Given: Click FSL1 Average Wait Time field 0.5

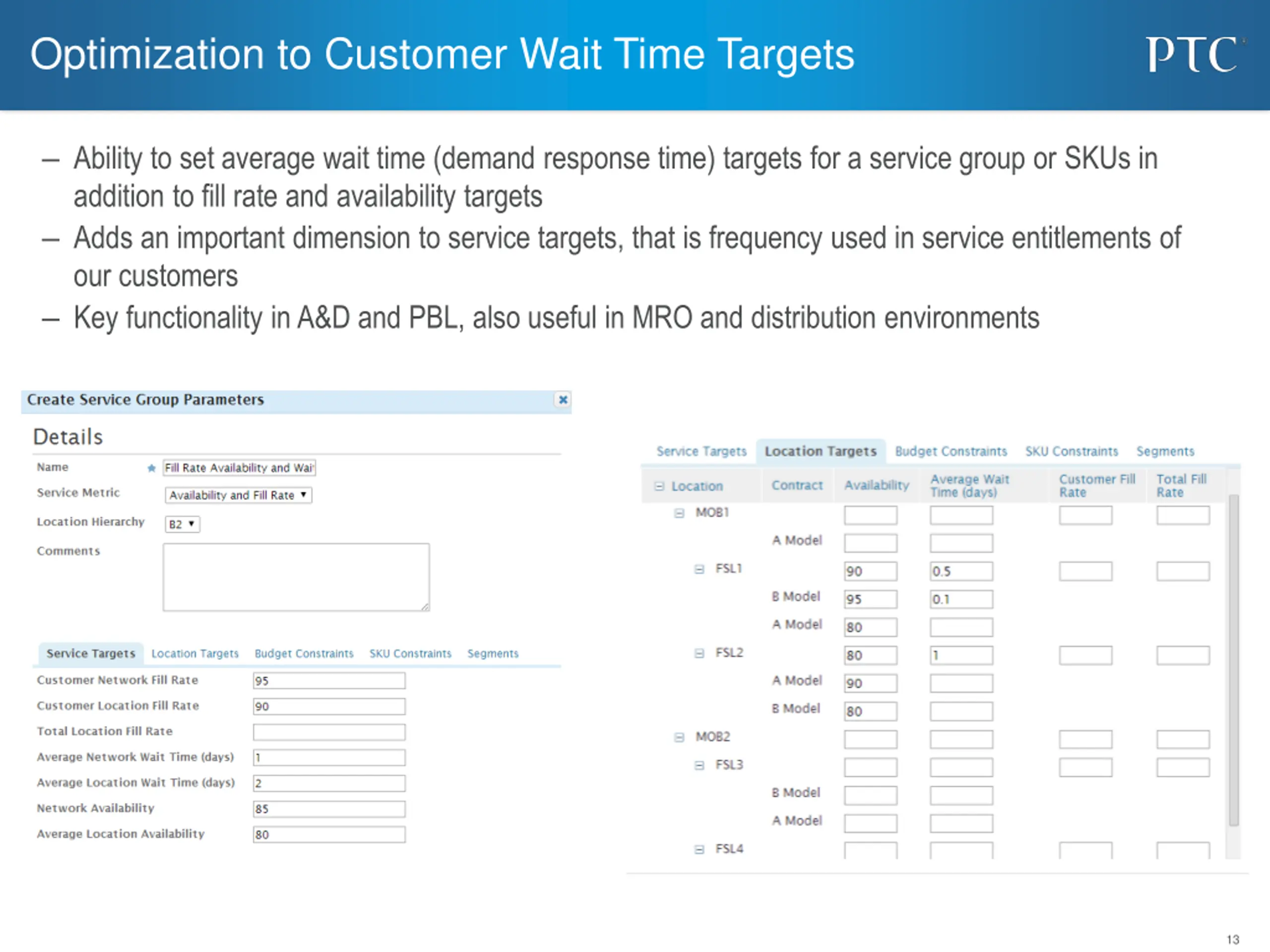Looking at the screenshot, I should (x=961, y=571).
